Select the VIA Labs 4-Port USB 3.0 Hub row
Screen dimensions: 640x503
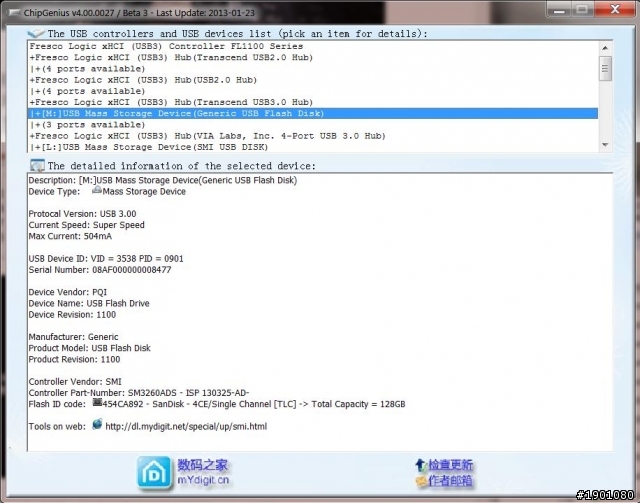click(x=313, y=136)
